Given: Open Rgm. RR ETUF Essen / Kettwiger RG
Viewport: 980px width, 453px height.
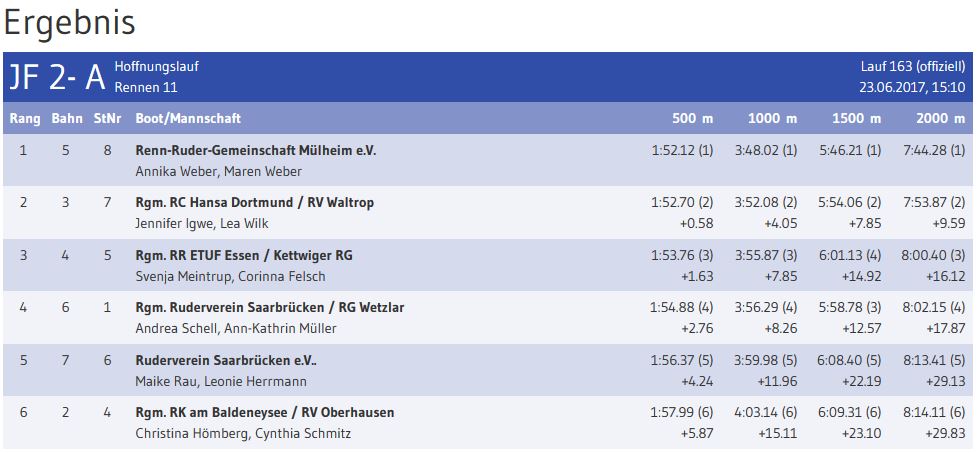Looking at the screenshot, I should pos(244,255).
